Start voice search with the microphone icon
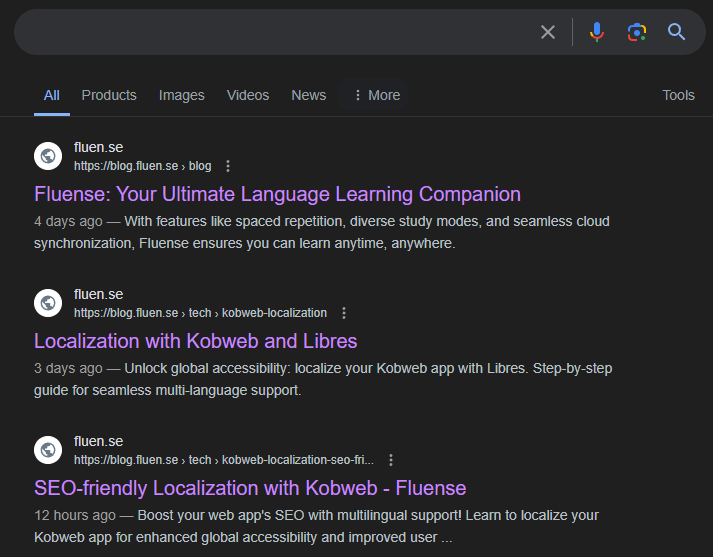713x557 pixels. point(597,32)
